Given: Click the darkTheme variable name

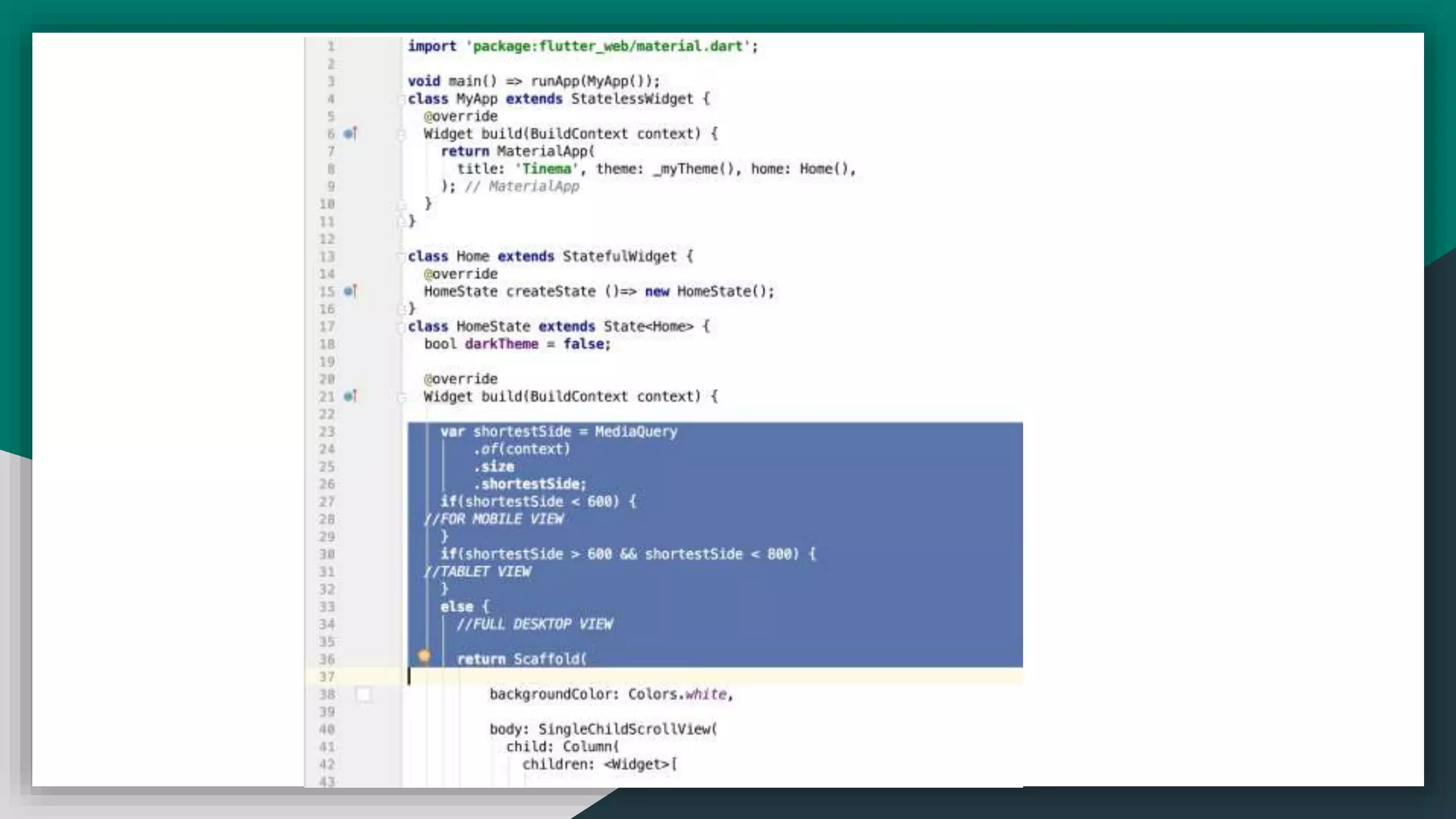Looking at the screenshot, I should (501, 344).
